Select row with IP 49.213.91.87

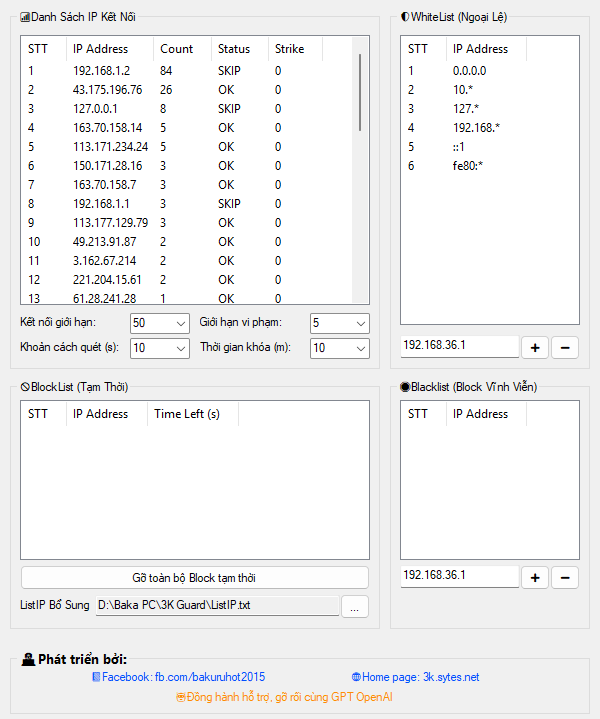coord(187,242)
